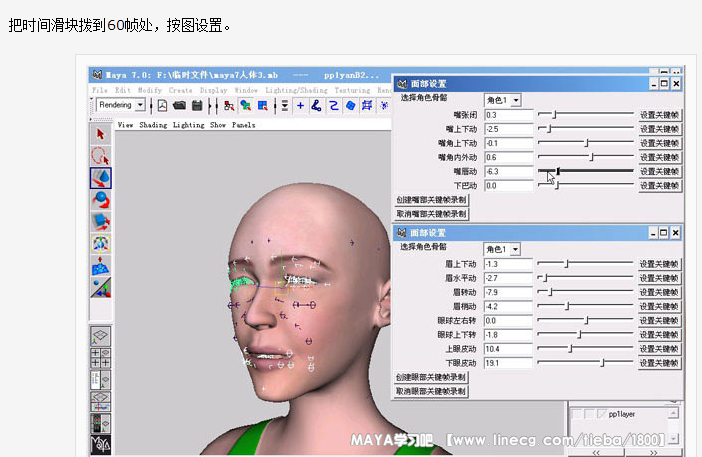The image size is (702, 457).
Task: Click the 上眼皮动 value field
Action: (508, 349)
